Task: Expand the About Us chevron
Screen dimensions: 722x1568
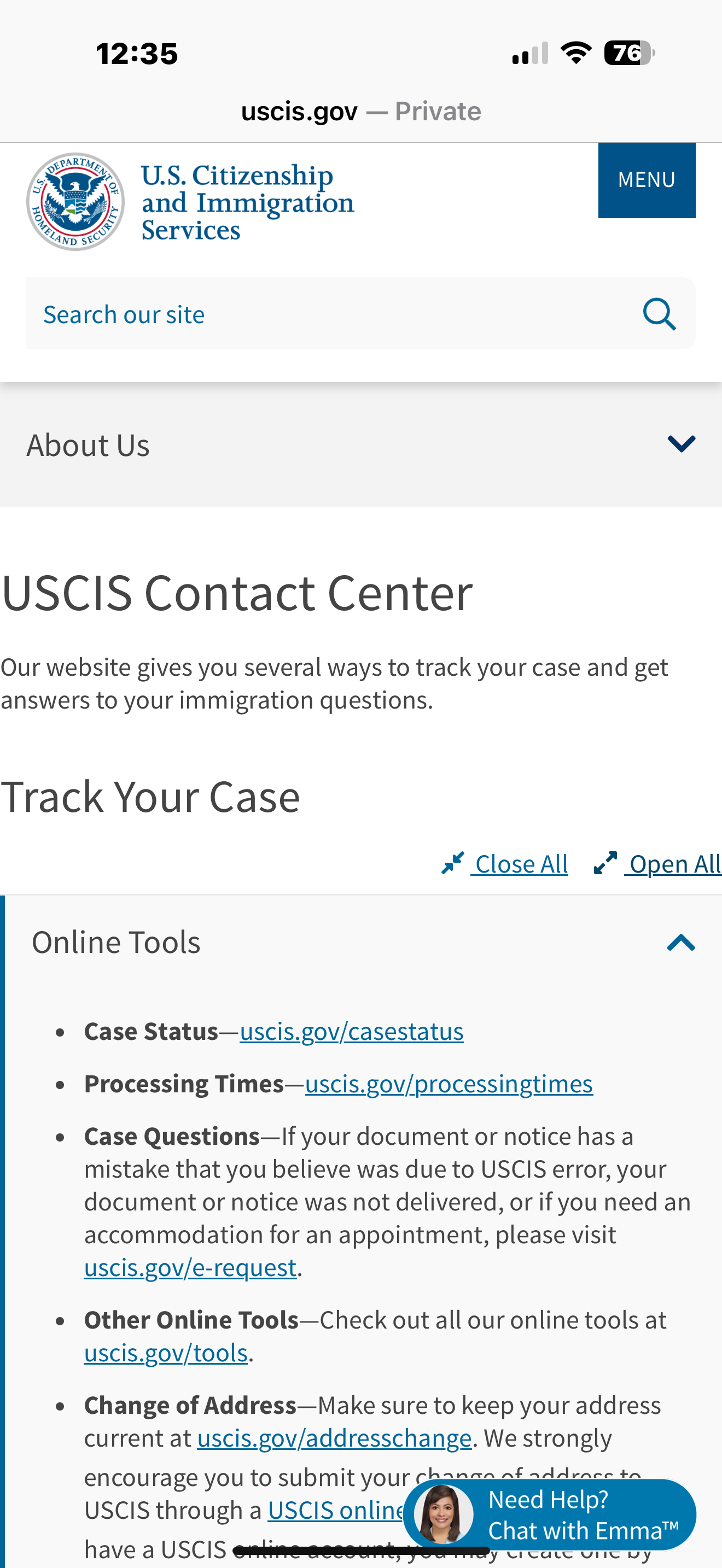Action: 681,444
